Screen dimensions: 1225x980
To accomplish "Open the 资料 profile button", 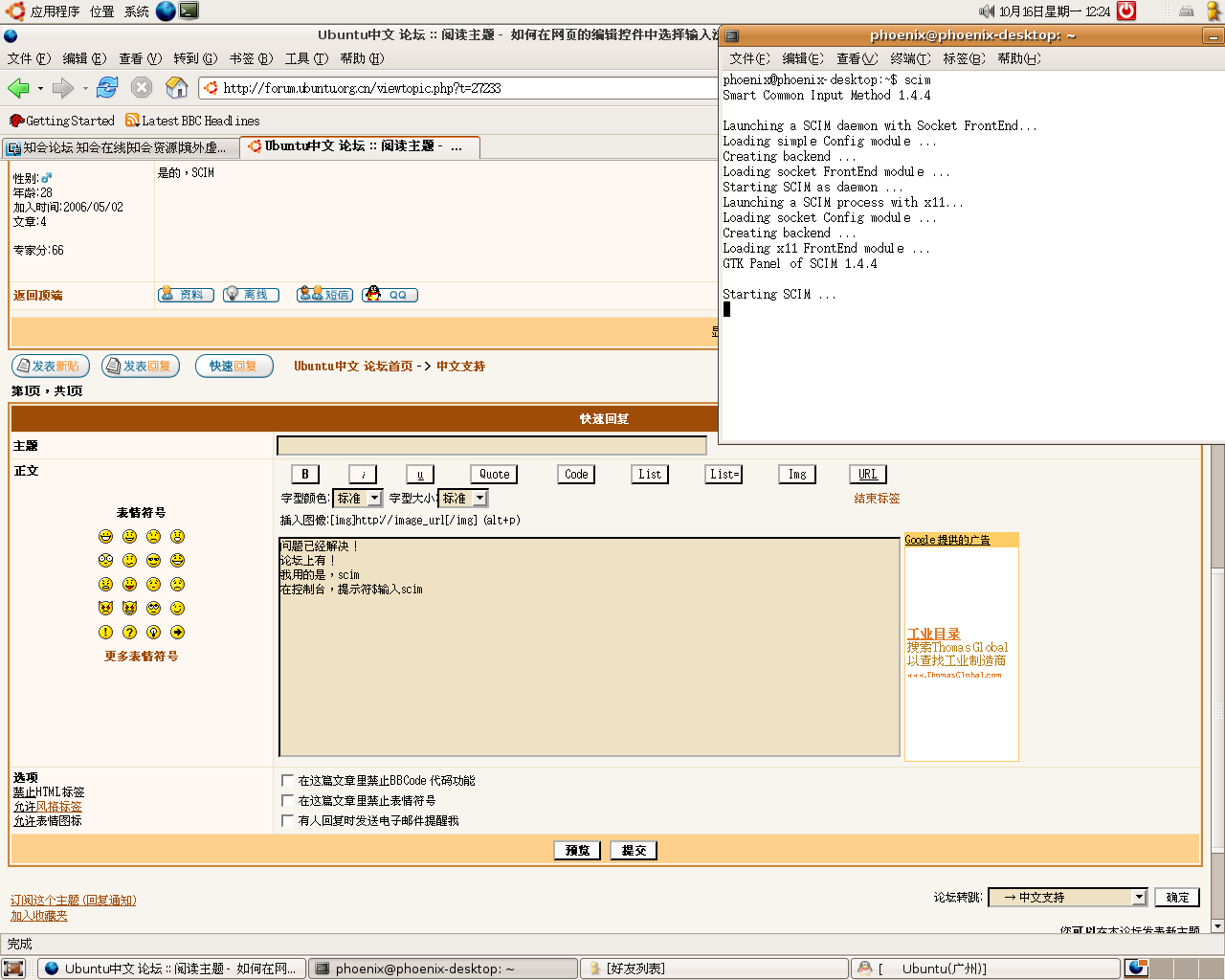I will (x=186, y=295).
